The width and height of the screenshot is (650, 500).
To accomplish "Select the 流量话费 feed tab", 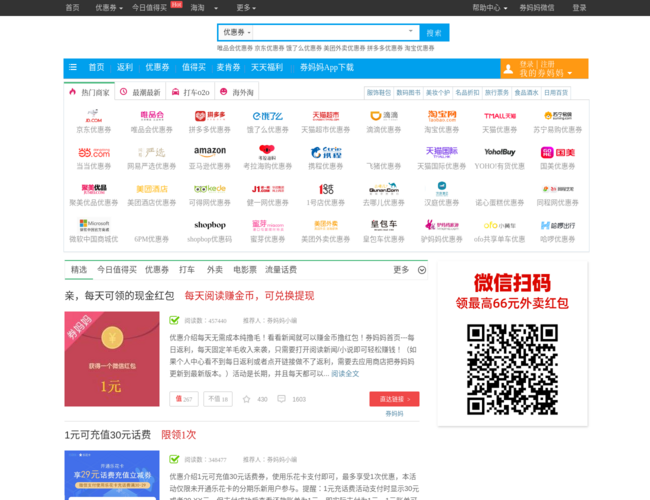I will tap(281, 270).
